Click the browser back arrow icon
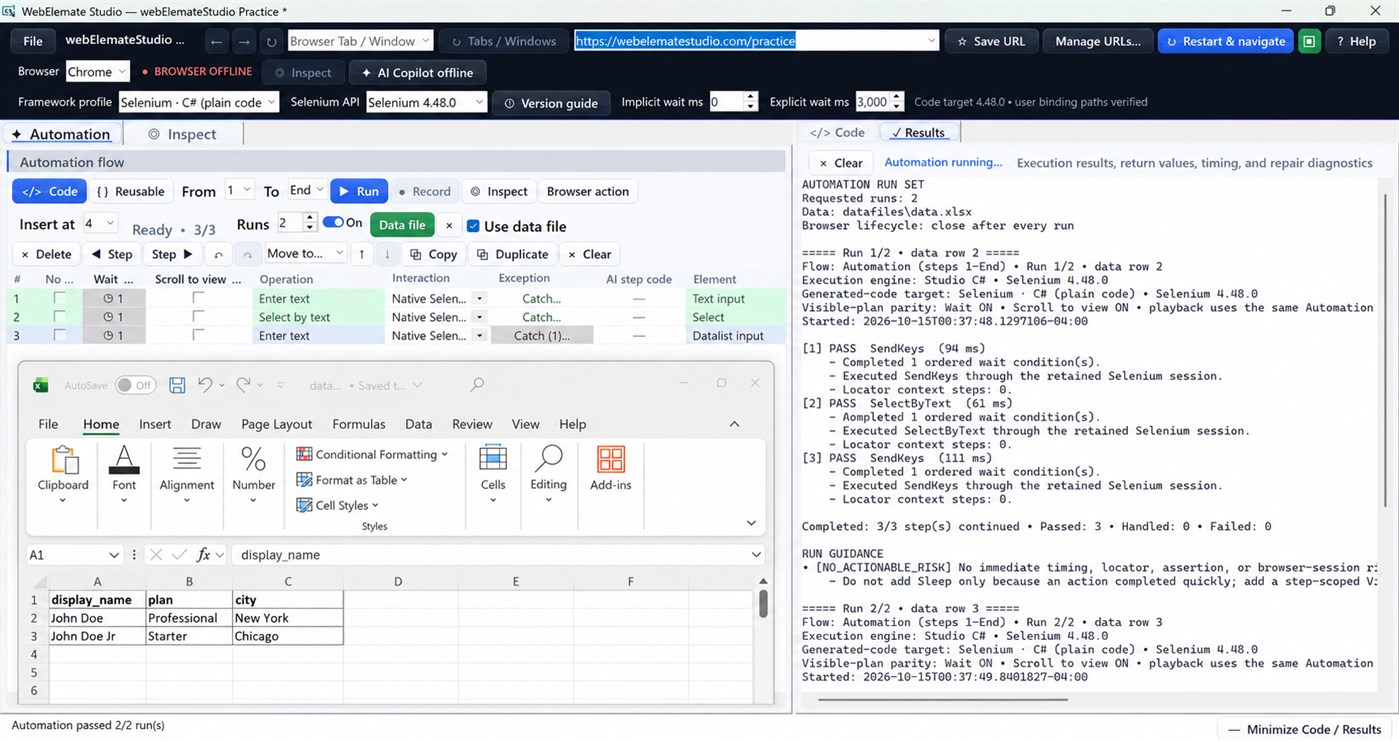1399x741 pixels. pos(217,42)
